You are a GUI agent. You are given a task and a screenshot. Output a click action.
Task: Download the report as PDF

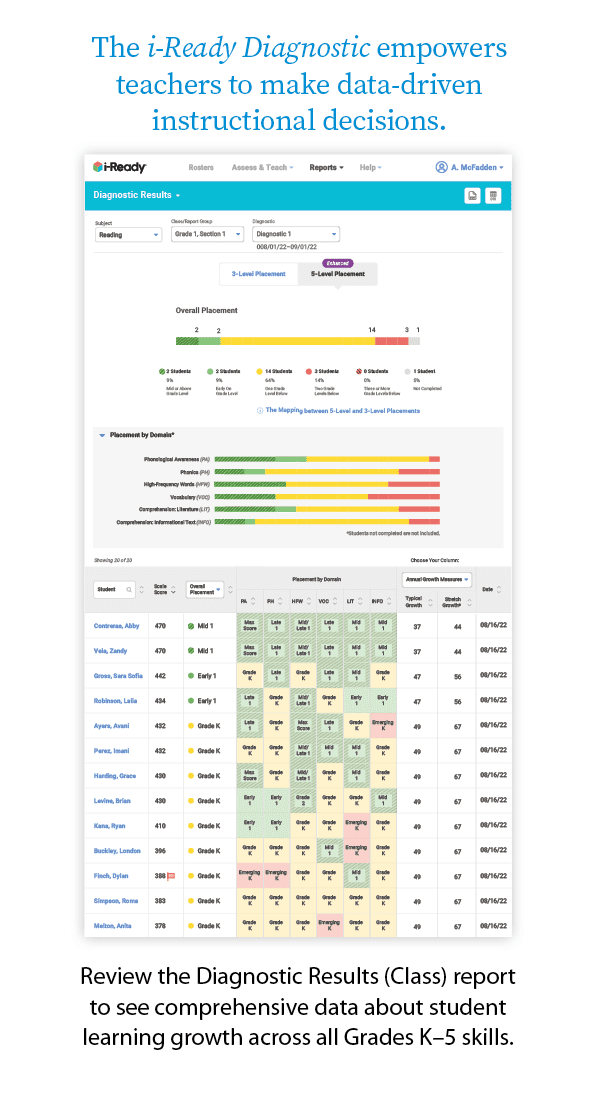click(x=473, y=196)
